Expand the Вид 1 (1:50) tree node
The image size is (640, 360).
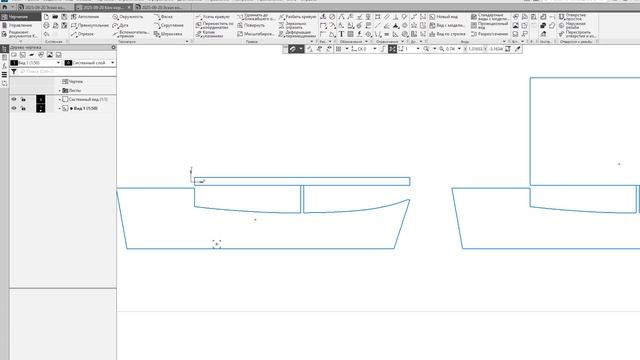click(60, 109)
